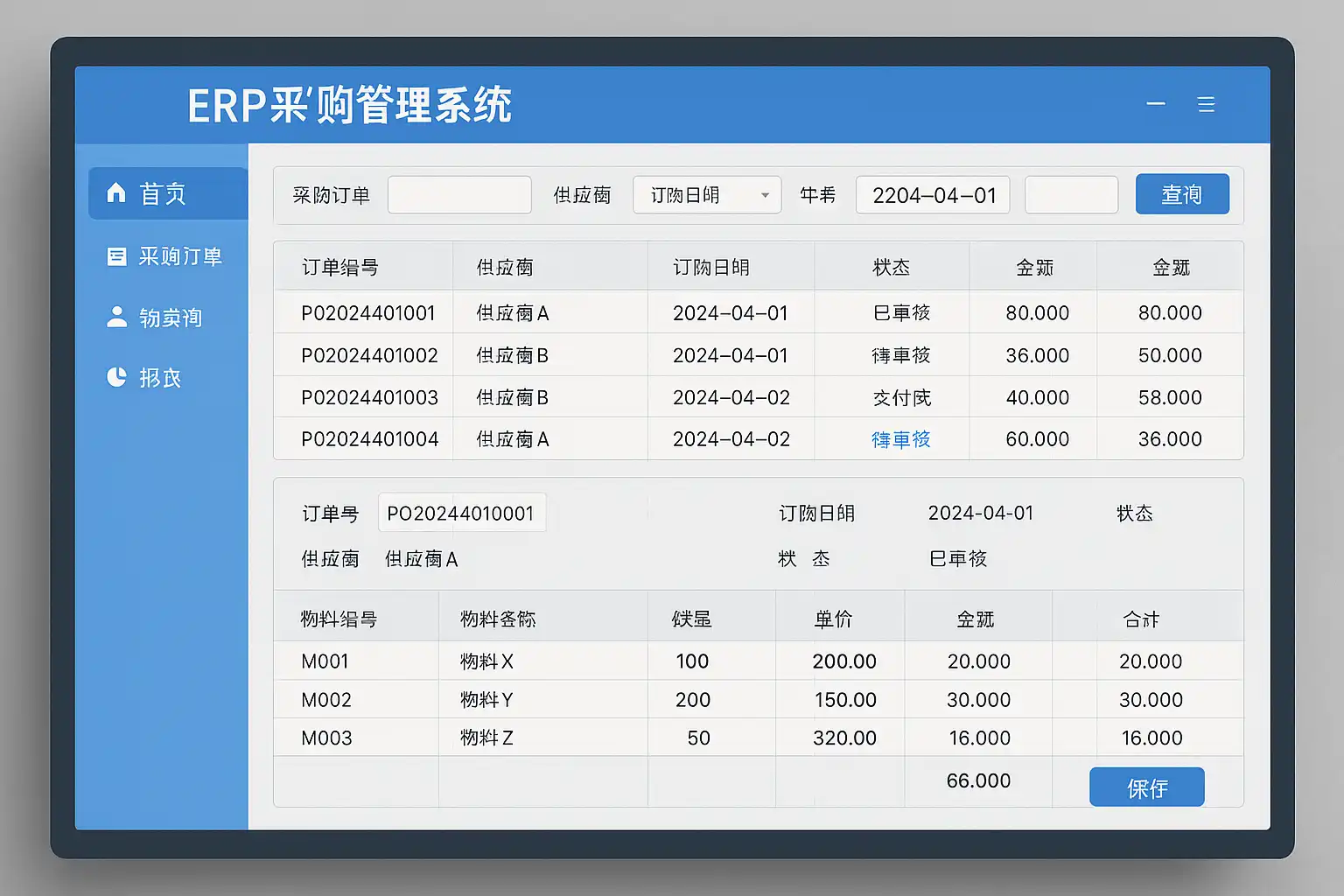Screen dimensions: 1344x896
Task: Click the 40.000 amount in the orders table
Action: click(x=1038, y=397)
